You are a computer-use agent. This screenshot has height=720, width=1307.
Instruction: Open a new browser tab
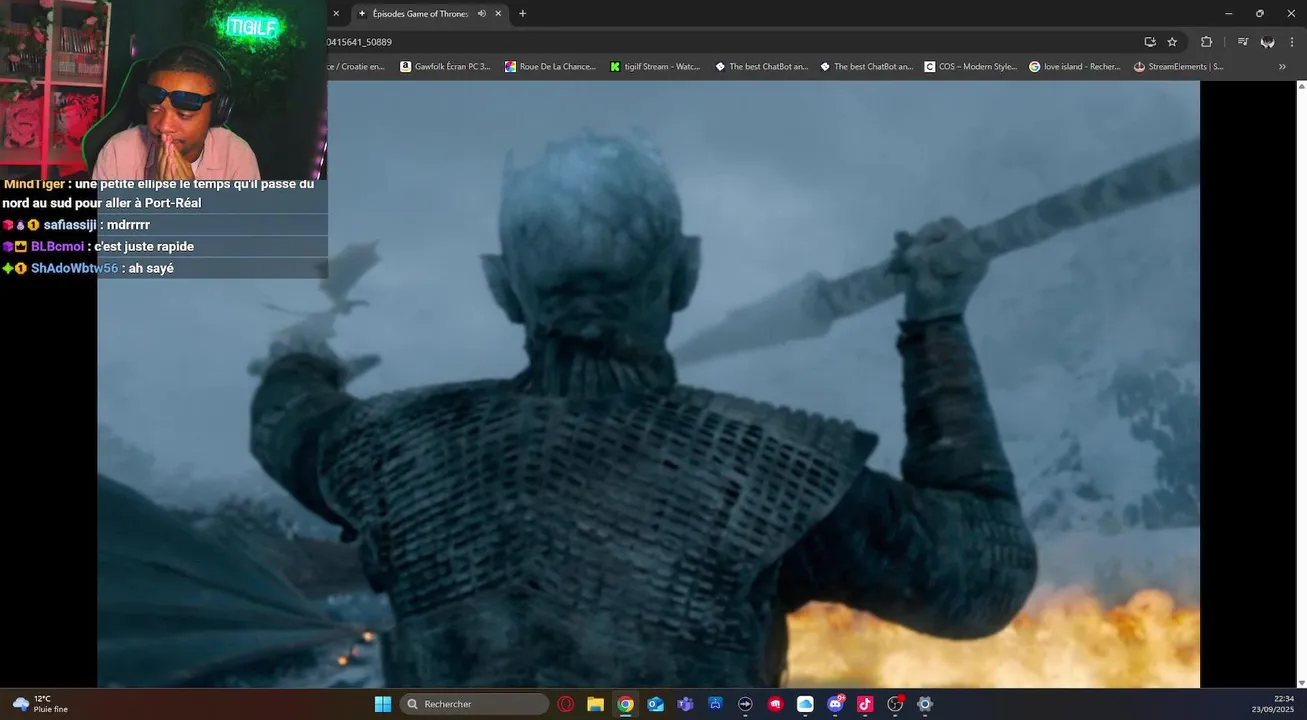point(522,14)
